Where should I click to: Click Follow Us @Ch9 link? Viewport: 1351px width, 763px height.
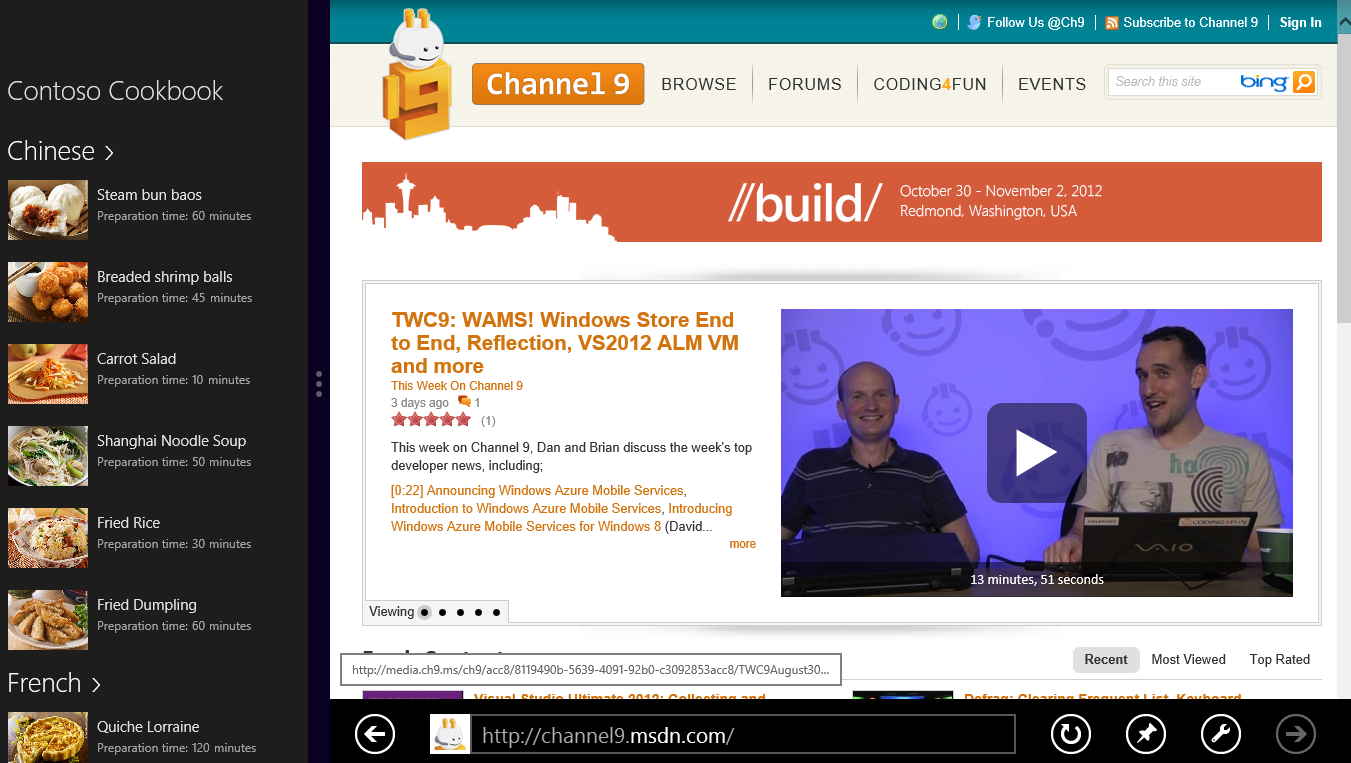(1036, 22)
